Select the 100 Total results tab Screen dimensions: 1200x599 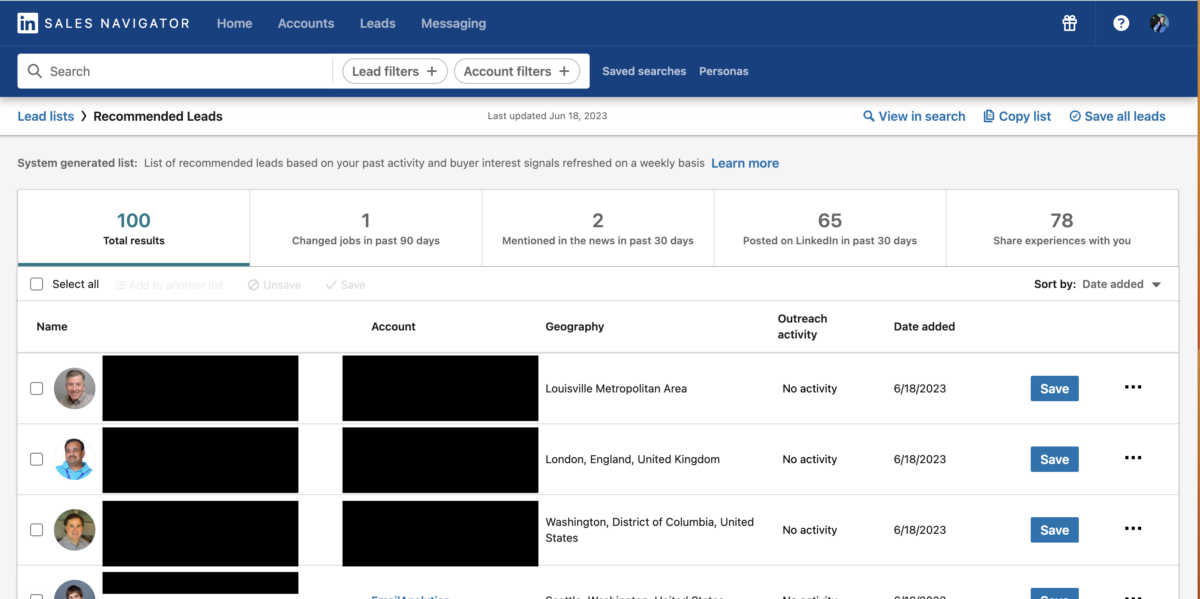pyautogui.click(x=134, y=228)
